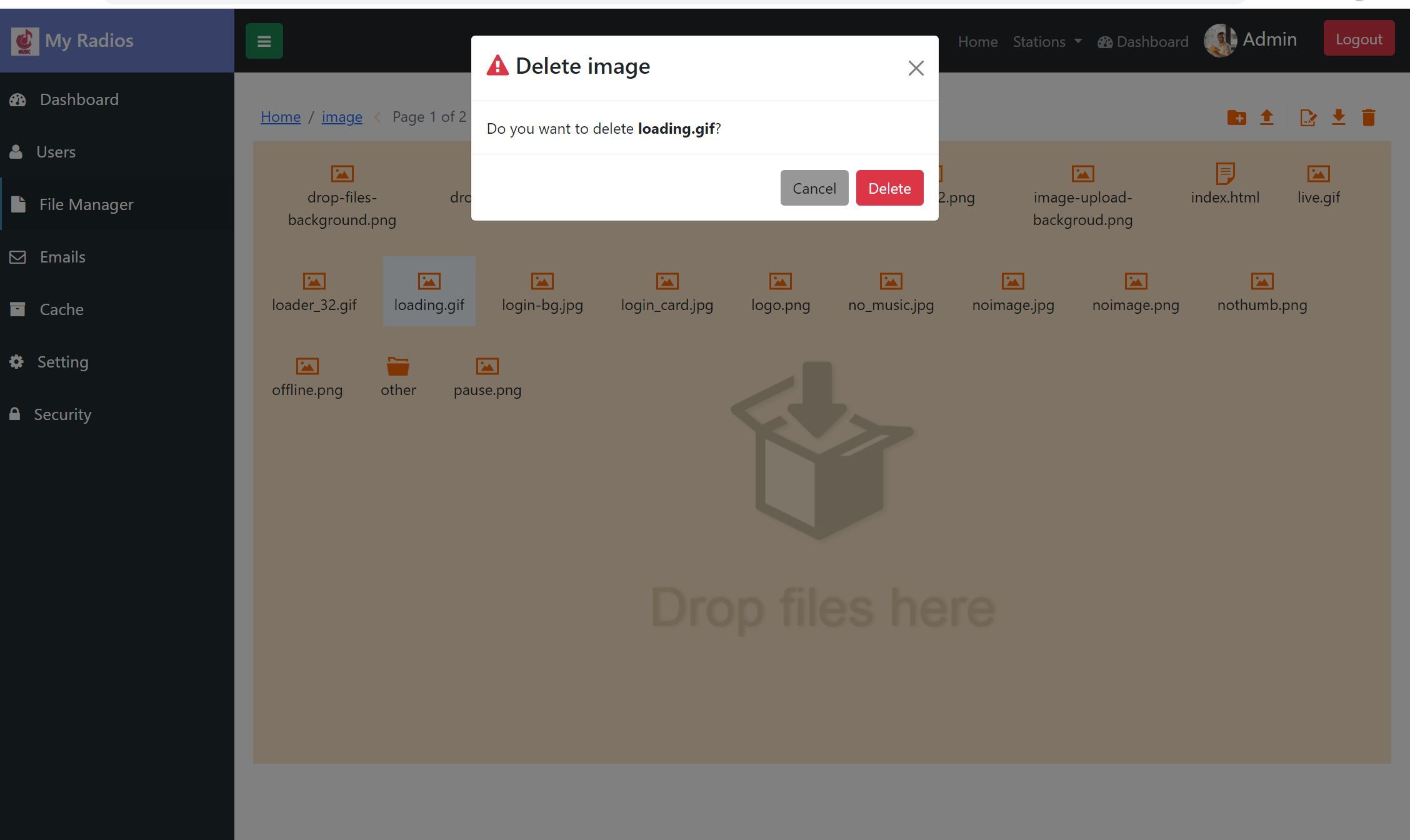Select loading.gif file icon

click(429, 281)
